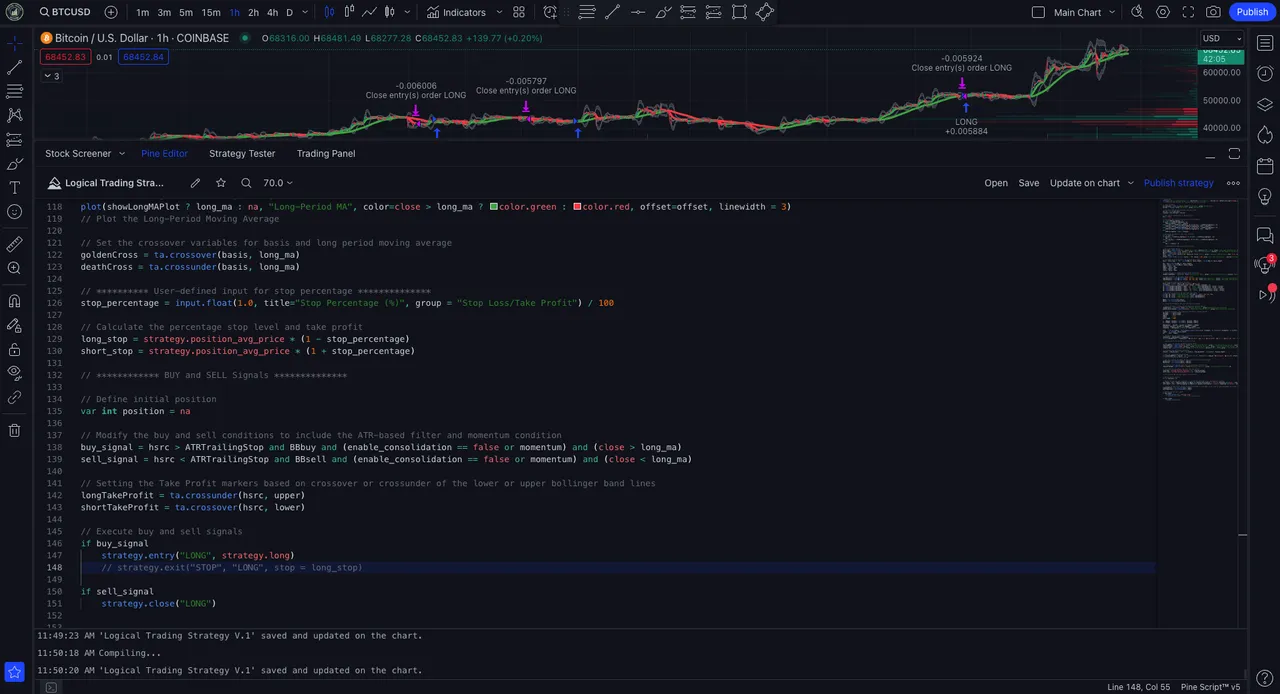Screen dimensions: 1280x694
Task: Search in script with magnifier icon
Action: 246,183
